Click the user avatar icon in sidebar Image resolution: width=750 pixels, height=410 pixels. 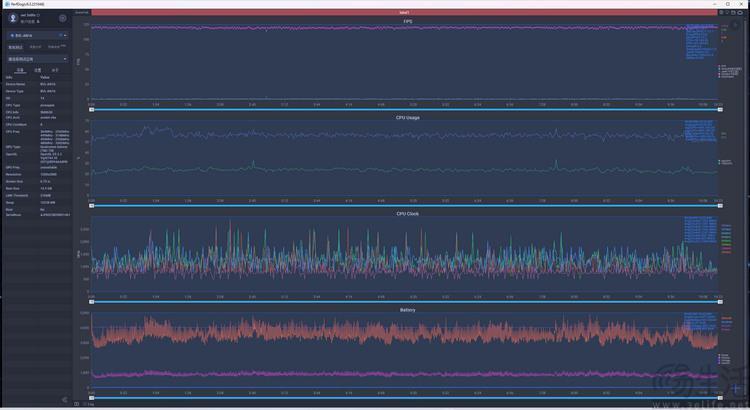(12, 18)
